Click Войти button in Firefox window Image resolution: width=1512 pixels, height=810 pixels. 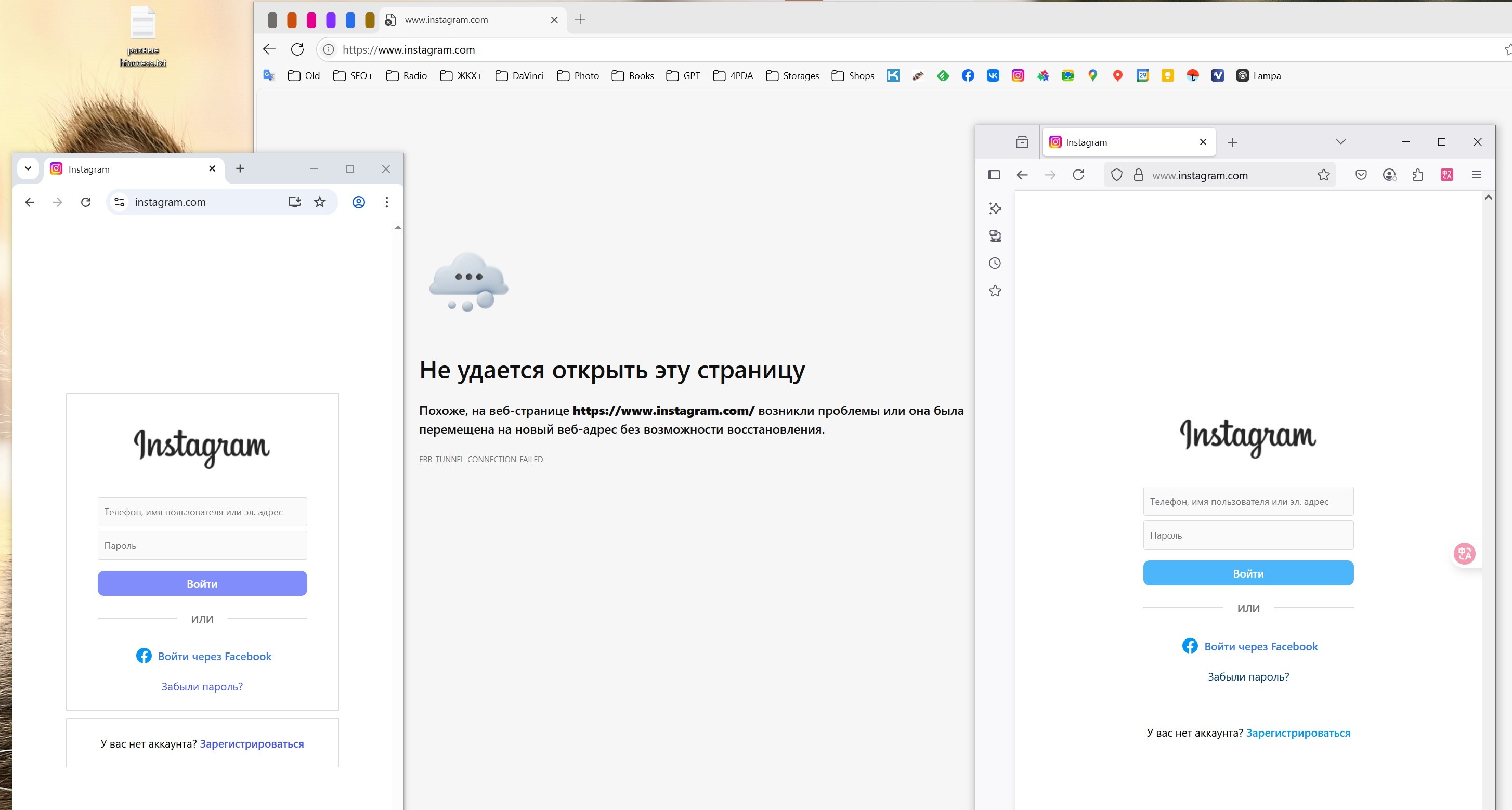click(x=1248, y=573)
